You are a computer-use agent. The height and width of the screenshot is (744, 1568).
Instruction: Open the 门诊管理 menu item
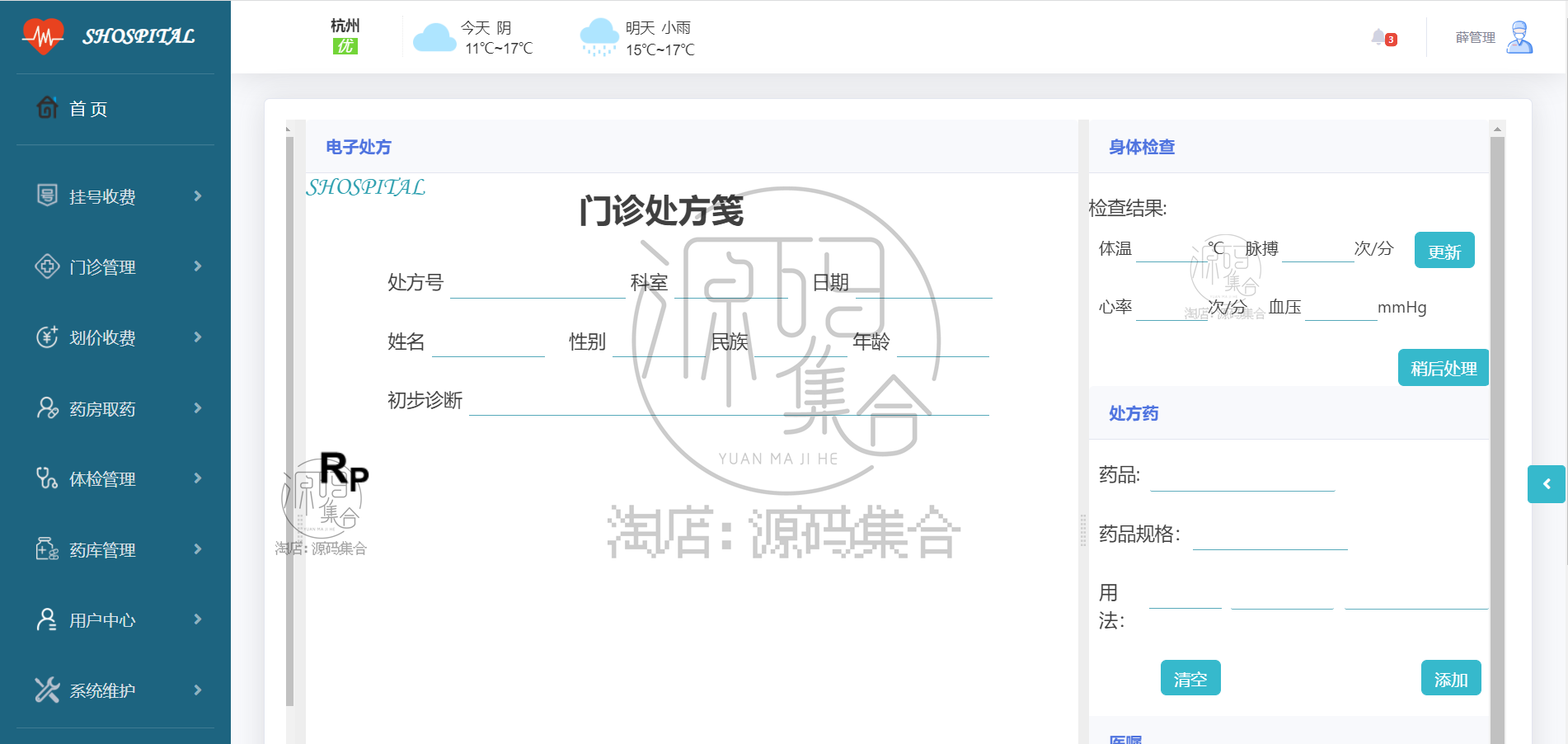coord(115,266)
